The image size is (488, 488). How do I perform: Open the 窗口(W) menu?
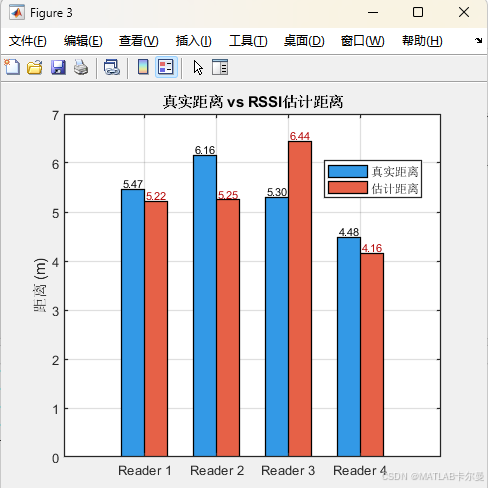point(362,41)
